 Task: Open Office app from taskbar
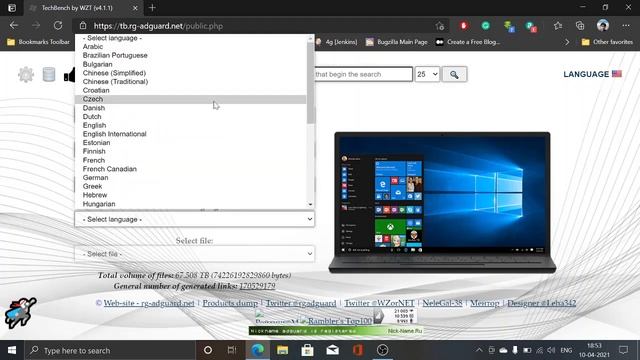[x=358, y=350]
